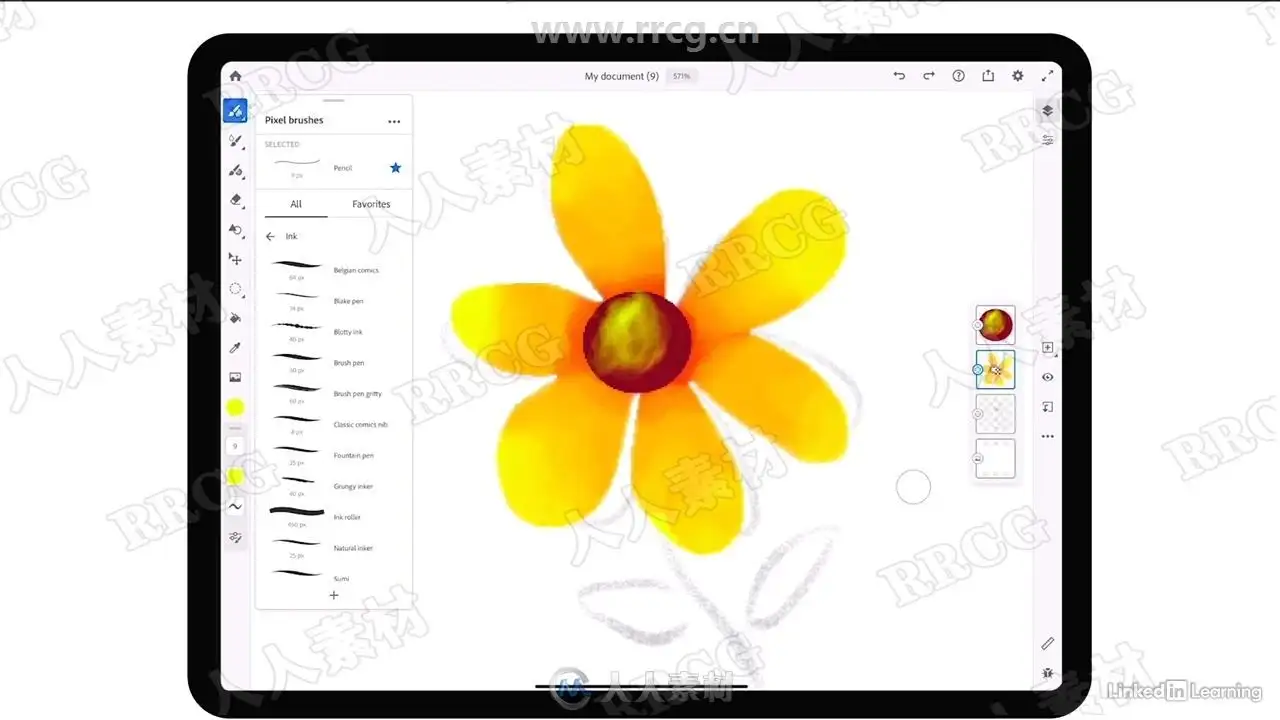Select the Pixel brushes tool
This screenshot has height=720, width=1280.
click(x=235, y=111)
